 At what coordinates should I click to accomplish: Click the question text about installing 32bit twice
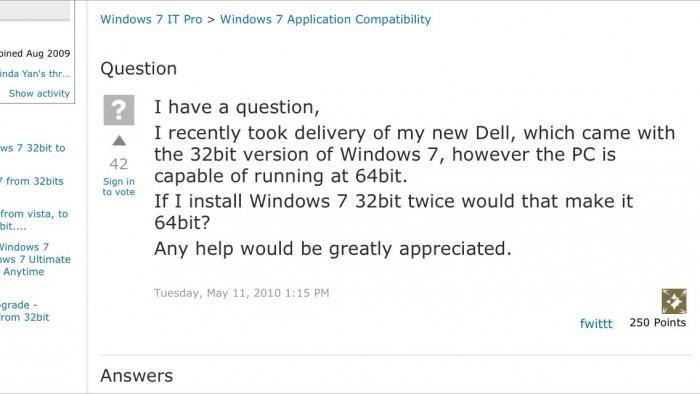[393, 212]
